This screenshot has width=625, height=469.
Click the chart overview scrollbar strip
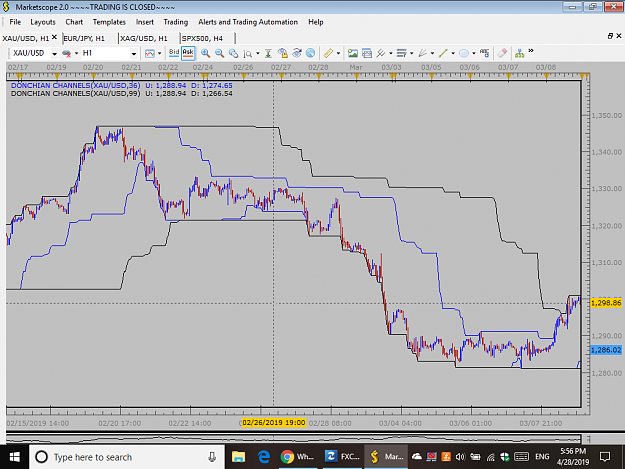click(x=293, y=439)
